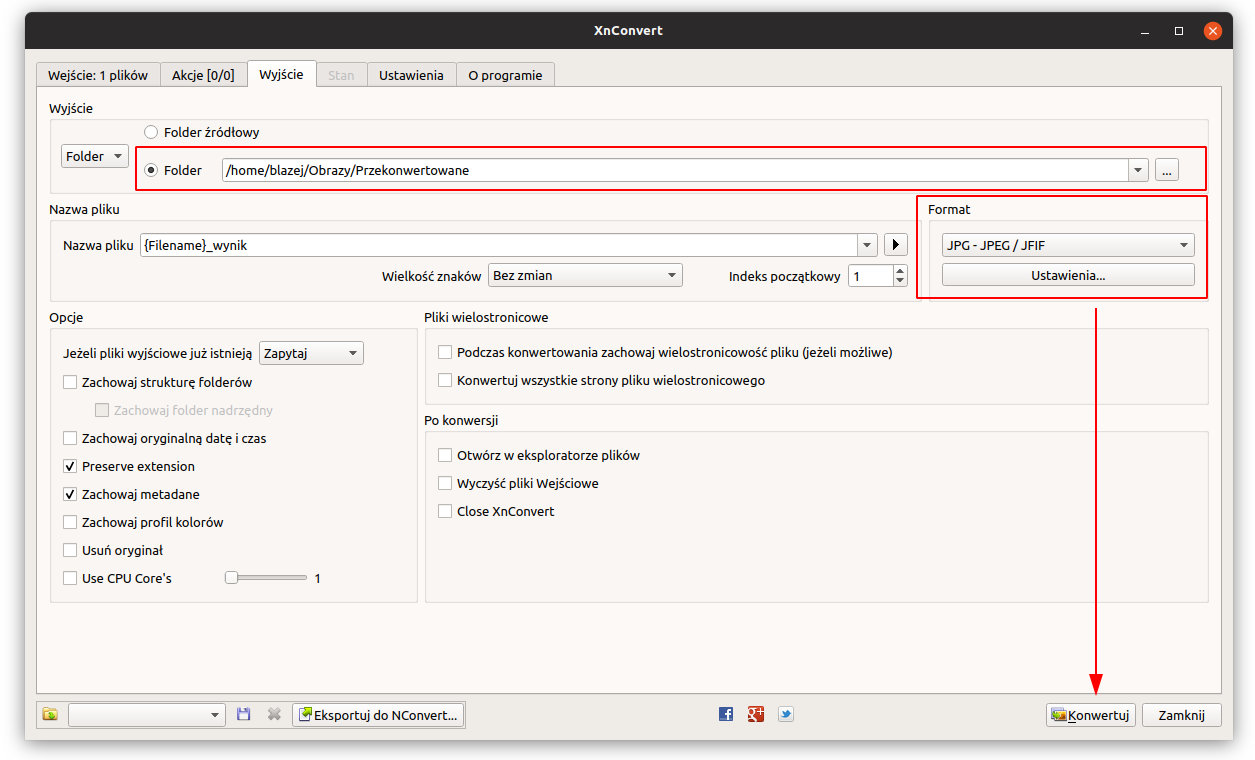Share via the Twitter icon

pos(786,714)
